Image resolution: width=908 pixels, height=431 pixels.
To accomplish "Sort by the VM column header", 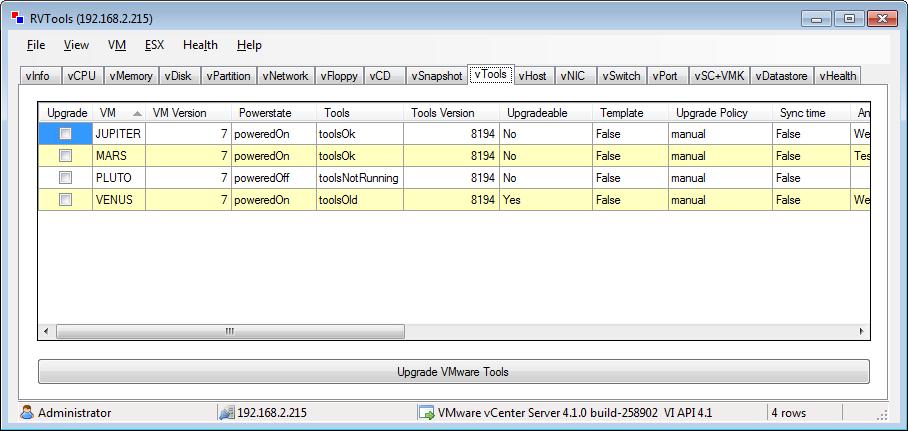I will click(x=118, y=113).
